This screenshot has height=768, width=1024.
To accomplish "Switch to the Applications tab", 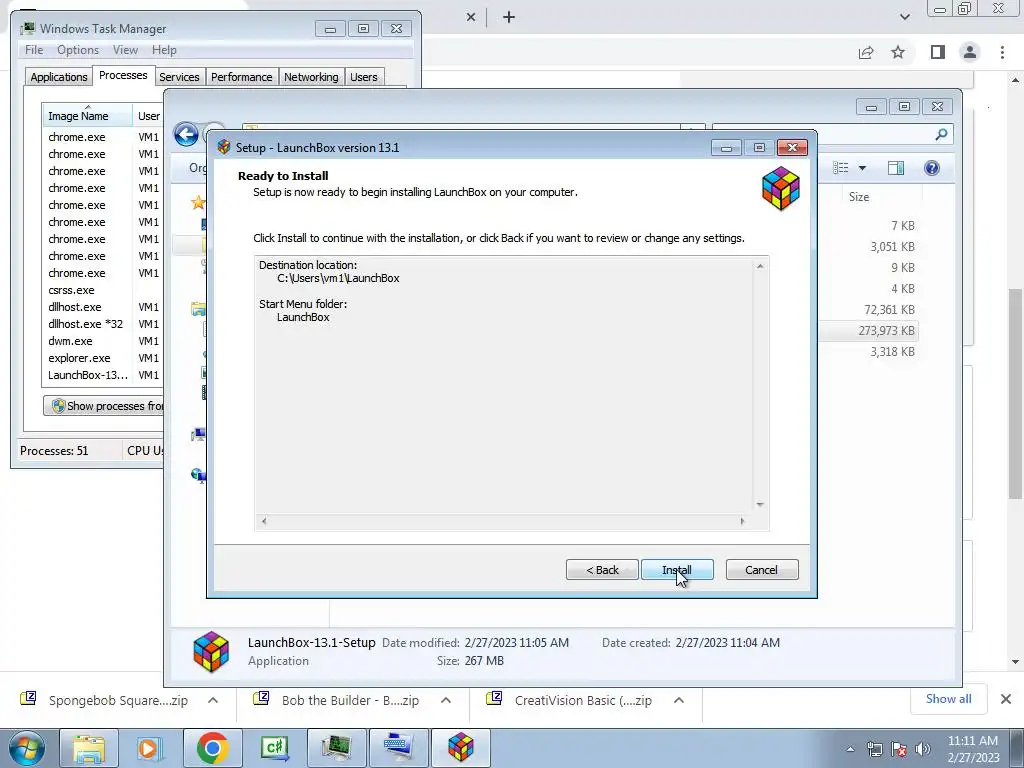I will [59, 76].
